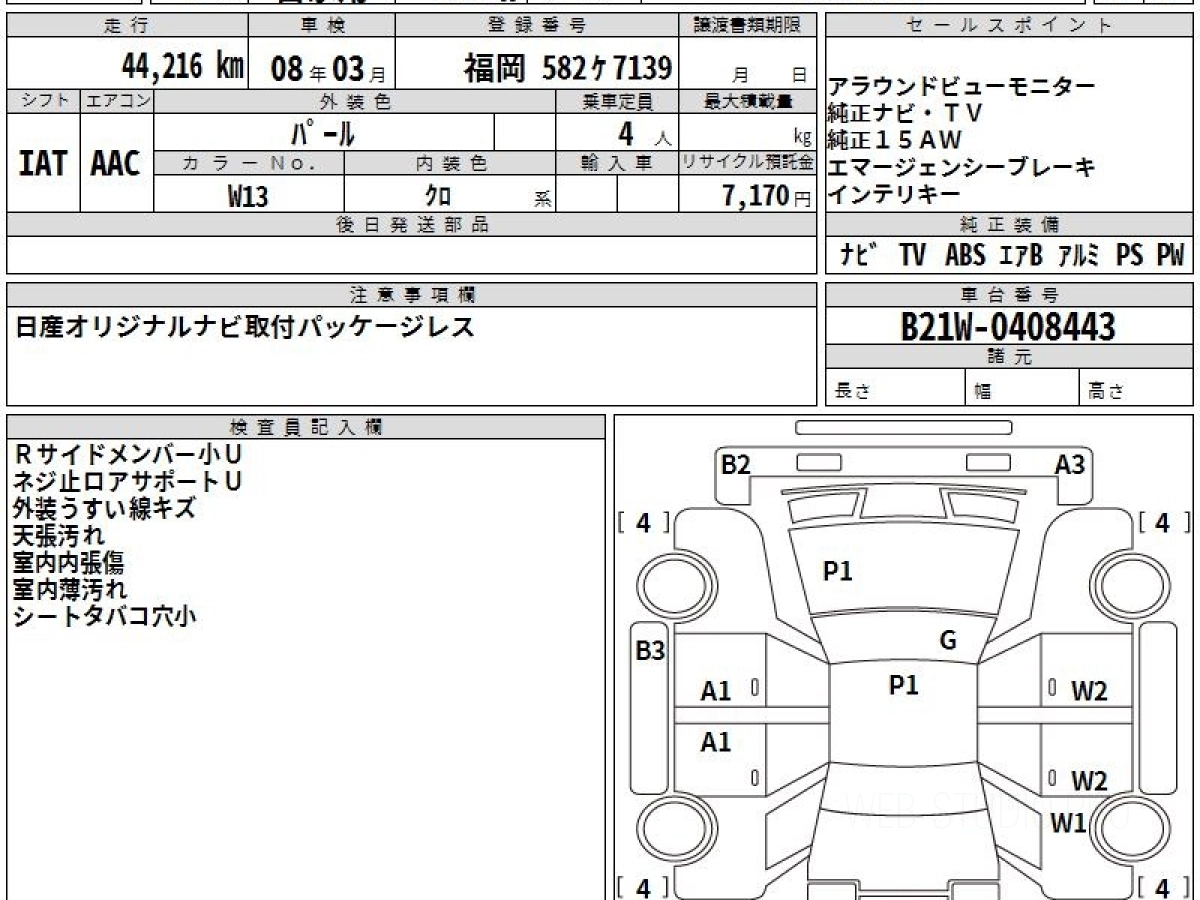Screen dimensions: 1200x900
Task: Click B3 mark beside left door
Action: tap(650, 651)
